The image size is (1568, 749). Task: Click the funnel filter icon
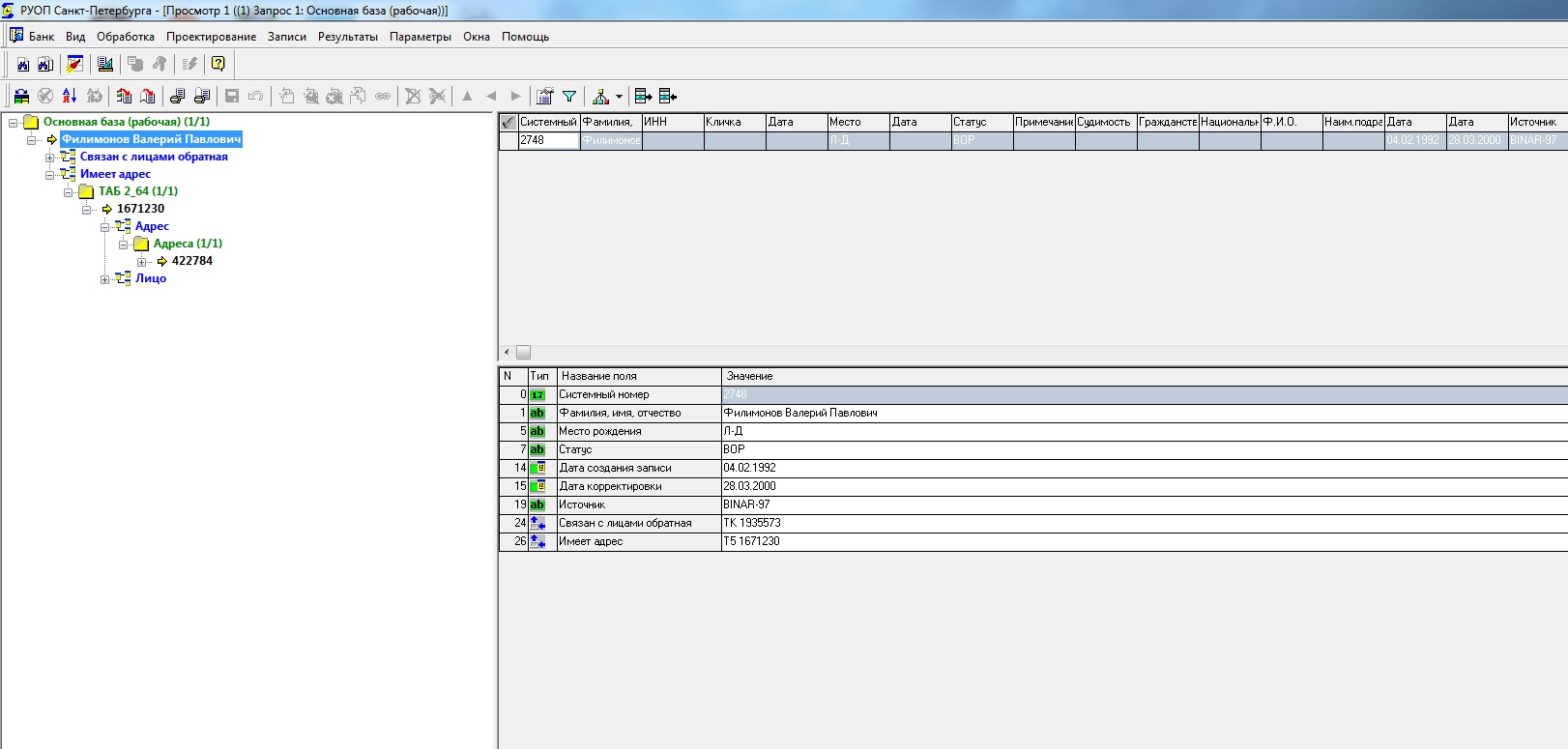tap(569, 96)
